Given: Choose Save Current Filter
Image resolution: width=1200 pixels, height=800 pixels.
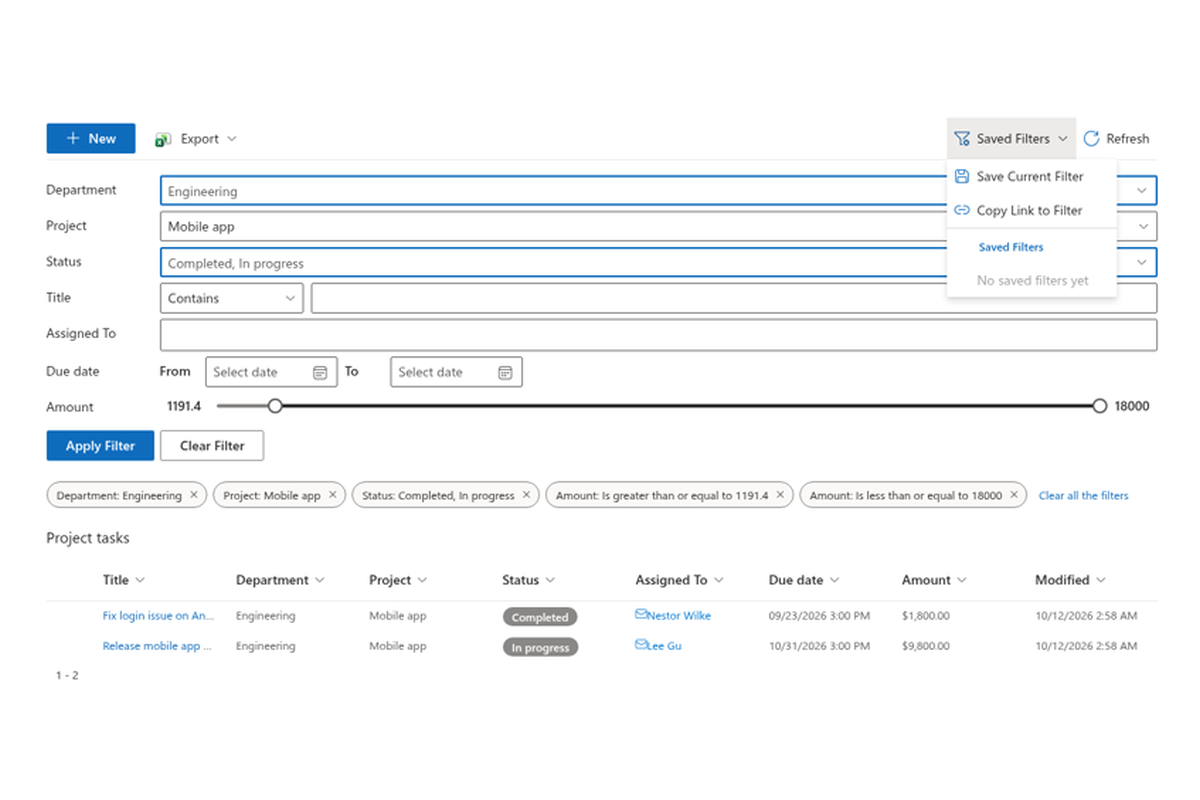Looking at the screenshot, I should pos(1031,176).
